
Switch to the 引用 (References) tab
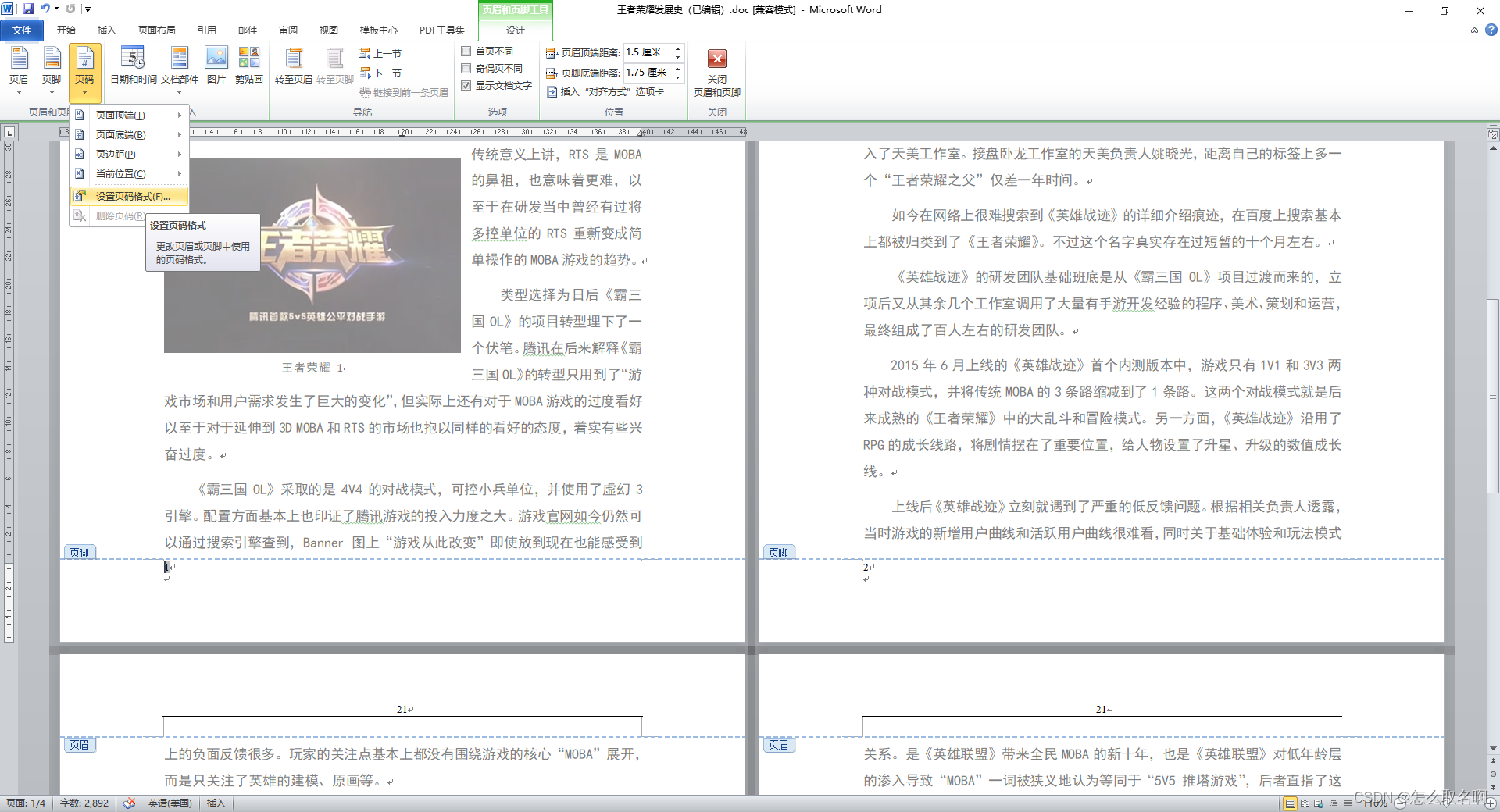coord(207,30)
